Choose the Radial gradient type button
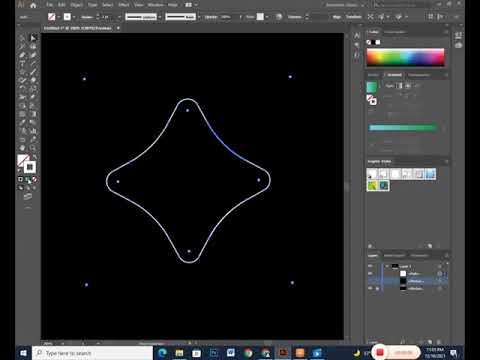The width and height of the screenshot is (480, 360). [x=408, y=86]
